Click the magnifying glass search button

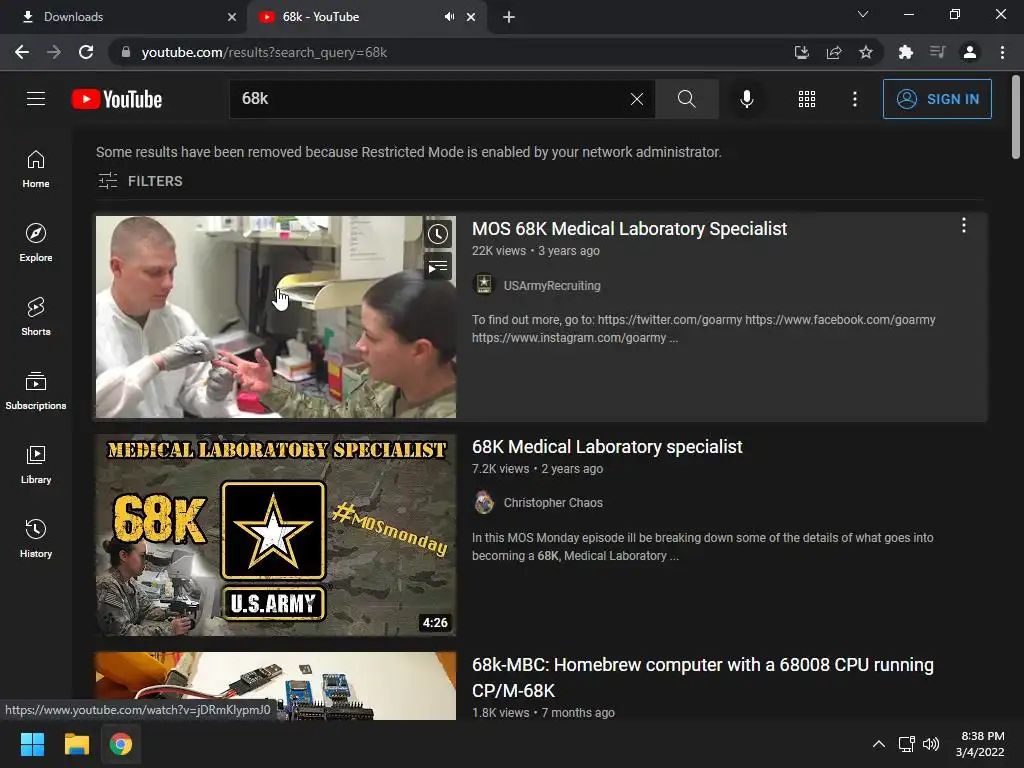click(x=686, y=99)
